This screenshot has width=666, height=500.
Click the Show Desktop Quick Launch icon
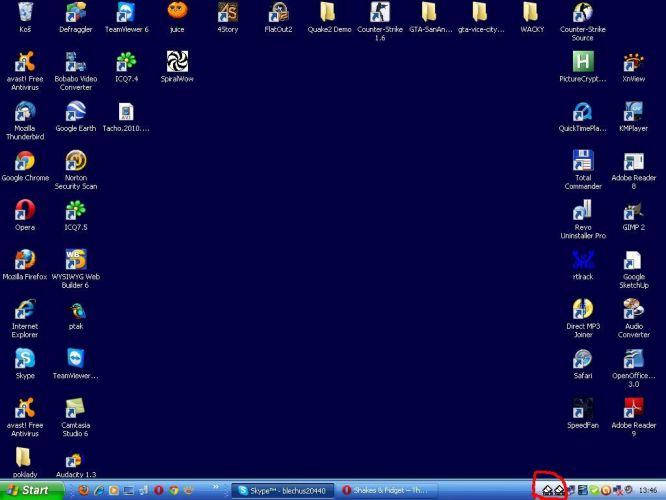pyautogui.click(x=129, y=491)
